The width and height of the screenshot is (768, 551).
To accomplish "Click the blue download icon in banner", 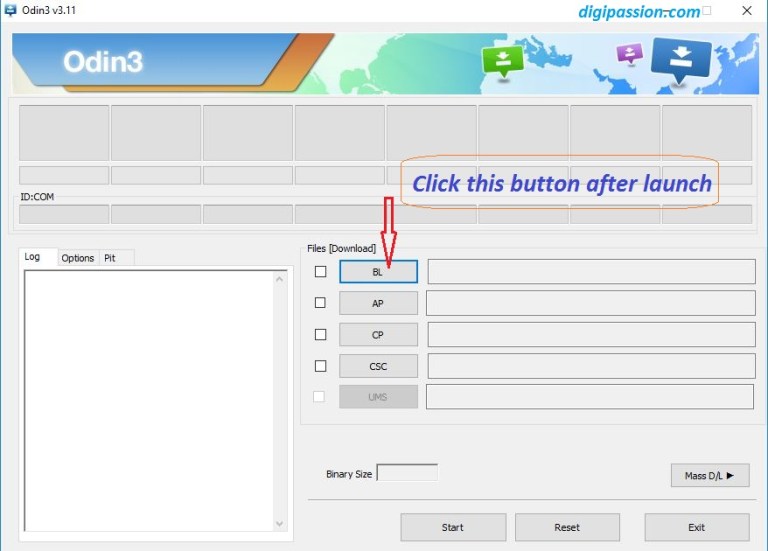I will pyautogui.click(x=681, y=60).
